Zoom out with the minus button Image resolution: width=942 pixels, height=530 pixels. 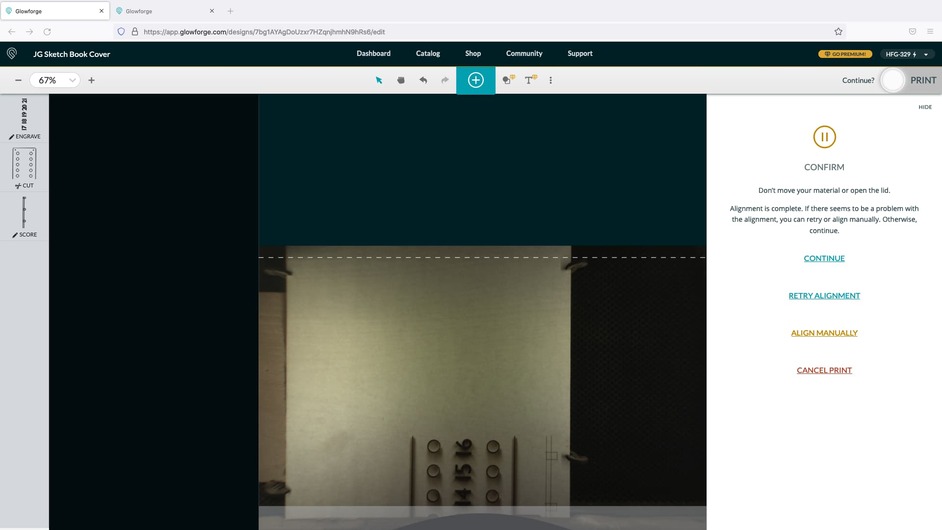pyautogui.click(x=18, y=80)
